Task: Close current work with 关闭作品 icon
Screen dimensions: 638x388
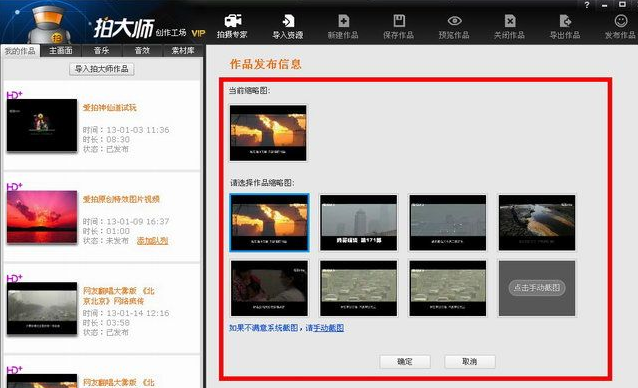Action: tap(509, 27)
